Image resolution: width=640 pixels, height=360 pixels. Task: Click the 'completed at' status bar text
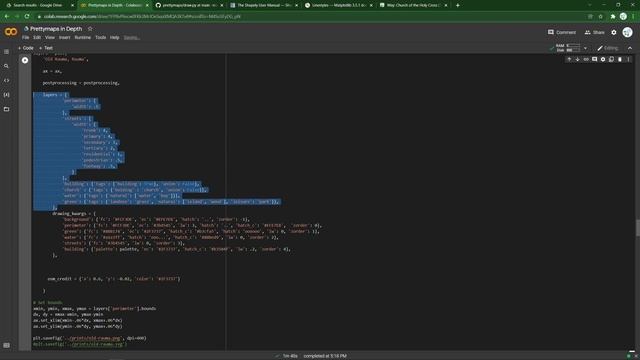coord(325,356)
